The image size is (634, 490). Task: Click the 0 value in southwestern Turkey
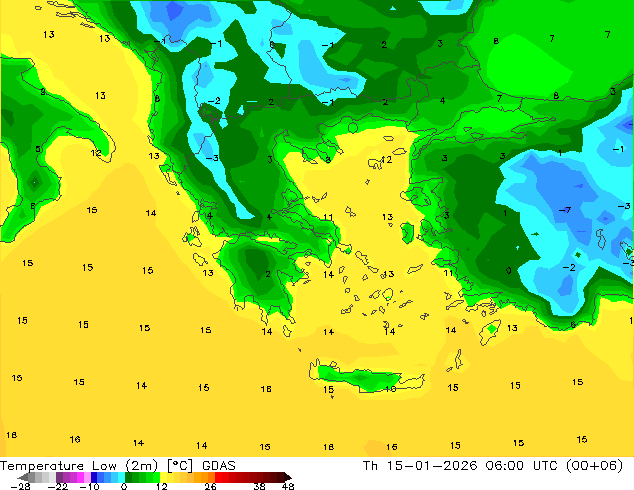(509, 270)
